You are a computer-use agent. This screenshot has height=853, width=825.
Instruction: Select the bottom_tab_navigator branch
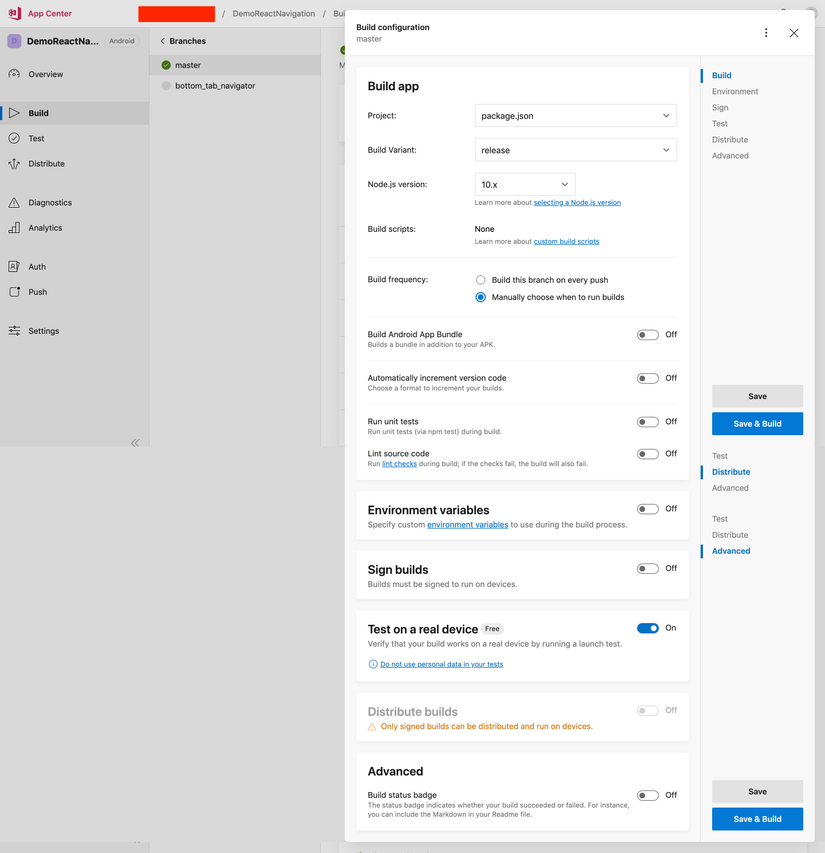(215, 86)
